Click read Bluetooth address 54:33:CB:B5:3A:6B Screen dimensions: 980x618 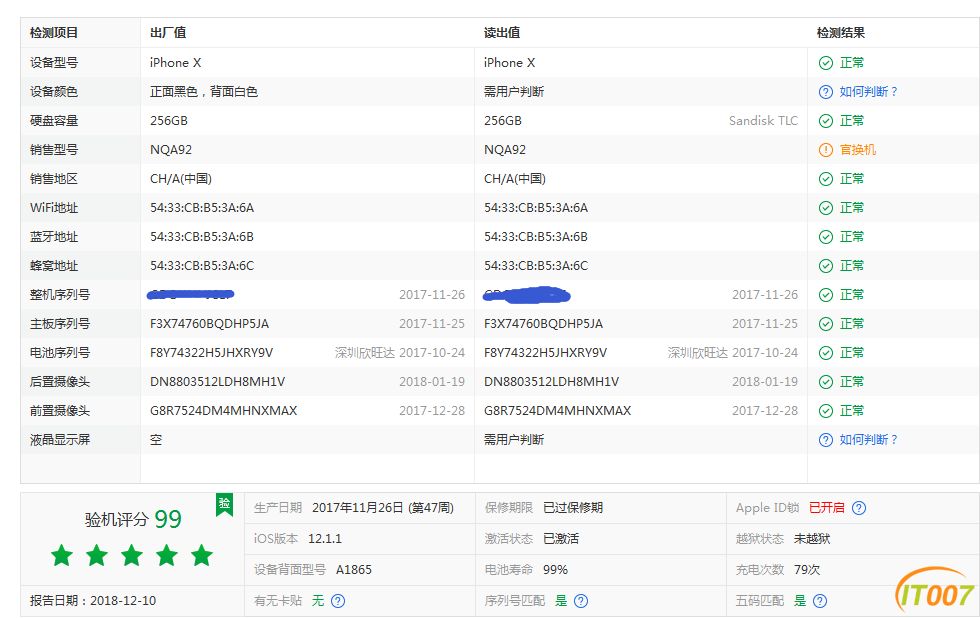click(x=536, y=237)
